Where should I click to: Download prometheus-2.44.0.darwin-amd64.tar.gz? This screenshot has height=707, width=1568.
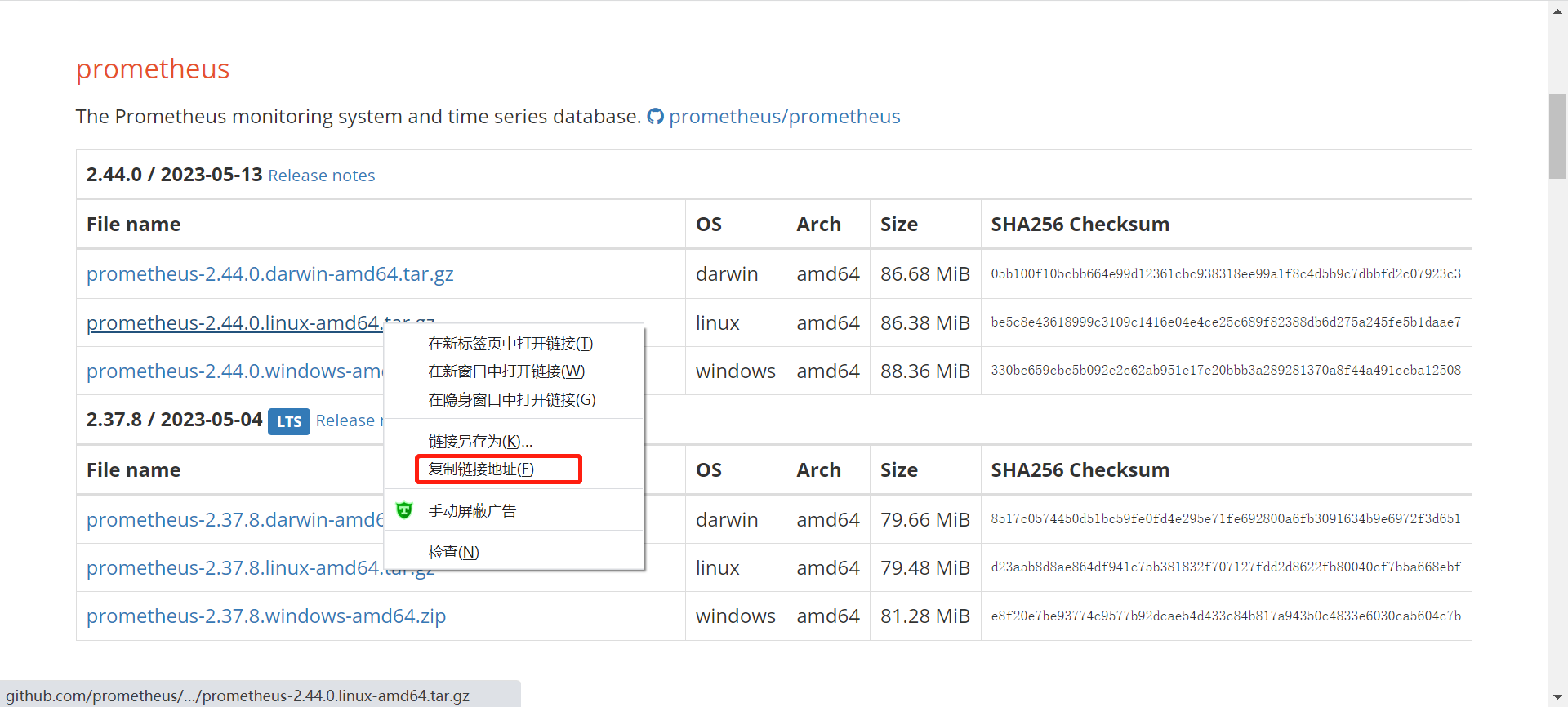coord(269,274)
